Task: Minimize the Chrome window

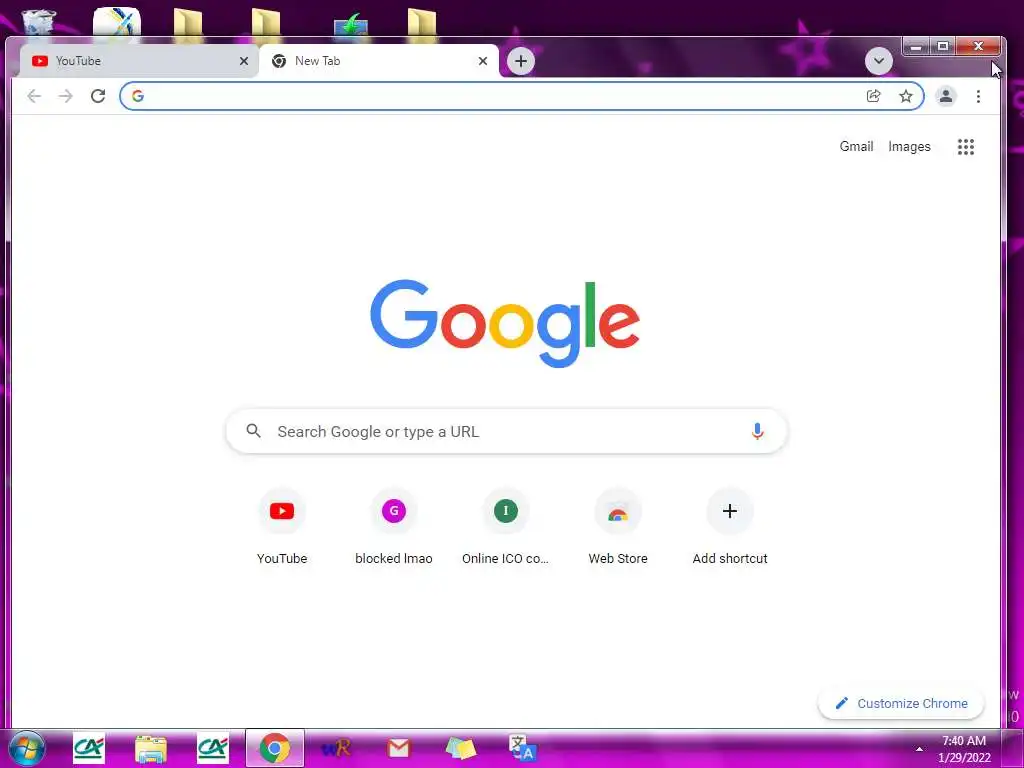Action: 916,46
